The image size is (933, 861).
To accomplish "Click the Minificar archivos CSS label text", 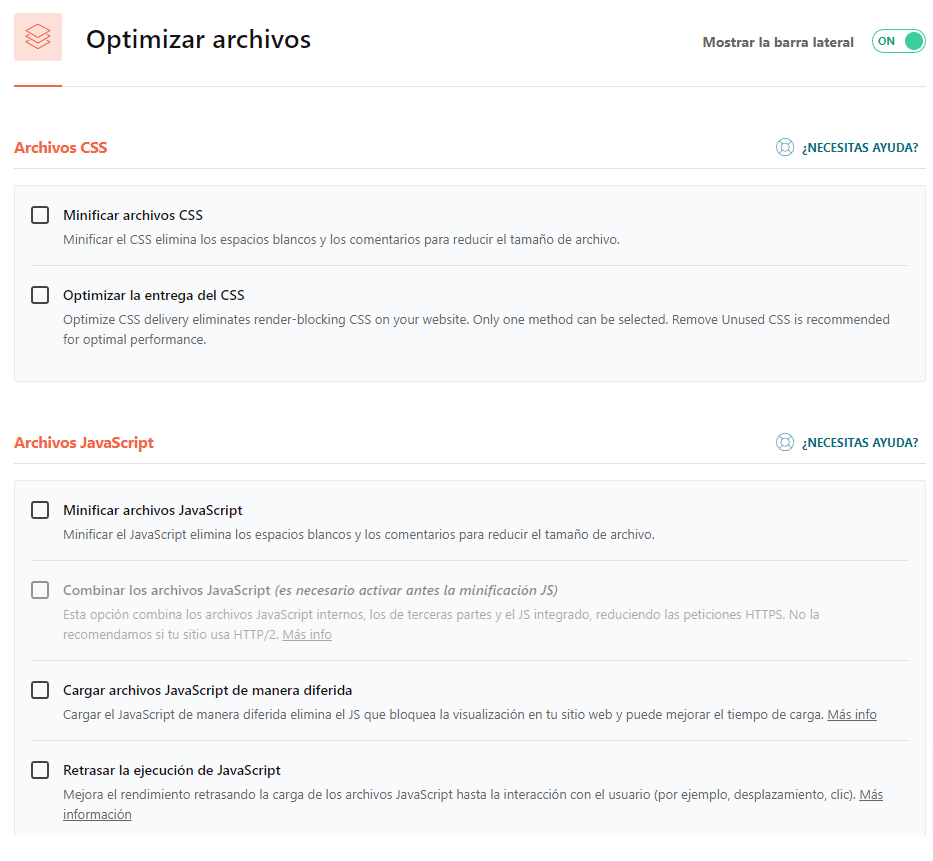I will pos(133,215).
